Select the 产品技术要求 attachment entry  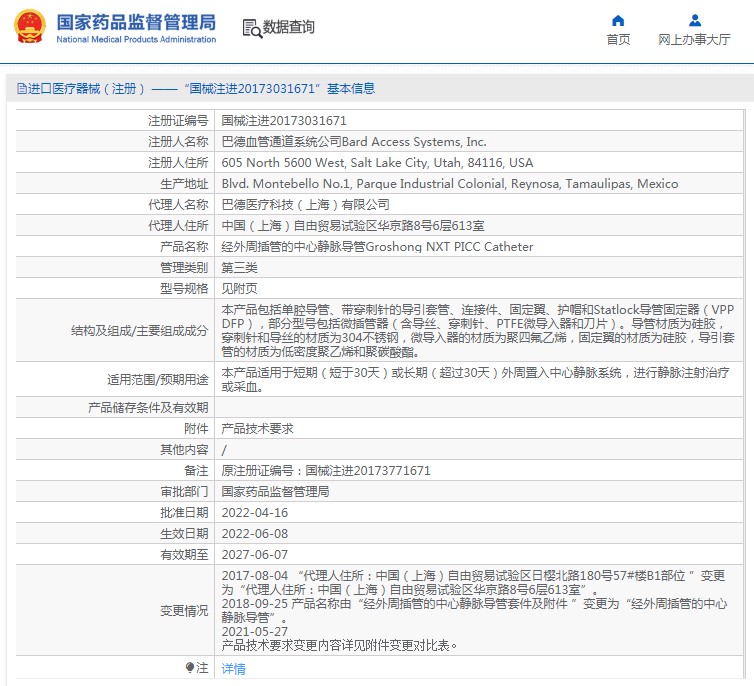pyautogui.click(x=257, y=429)
